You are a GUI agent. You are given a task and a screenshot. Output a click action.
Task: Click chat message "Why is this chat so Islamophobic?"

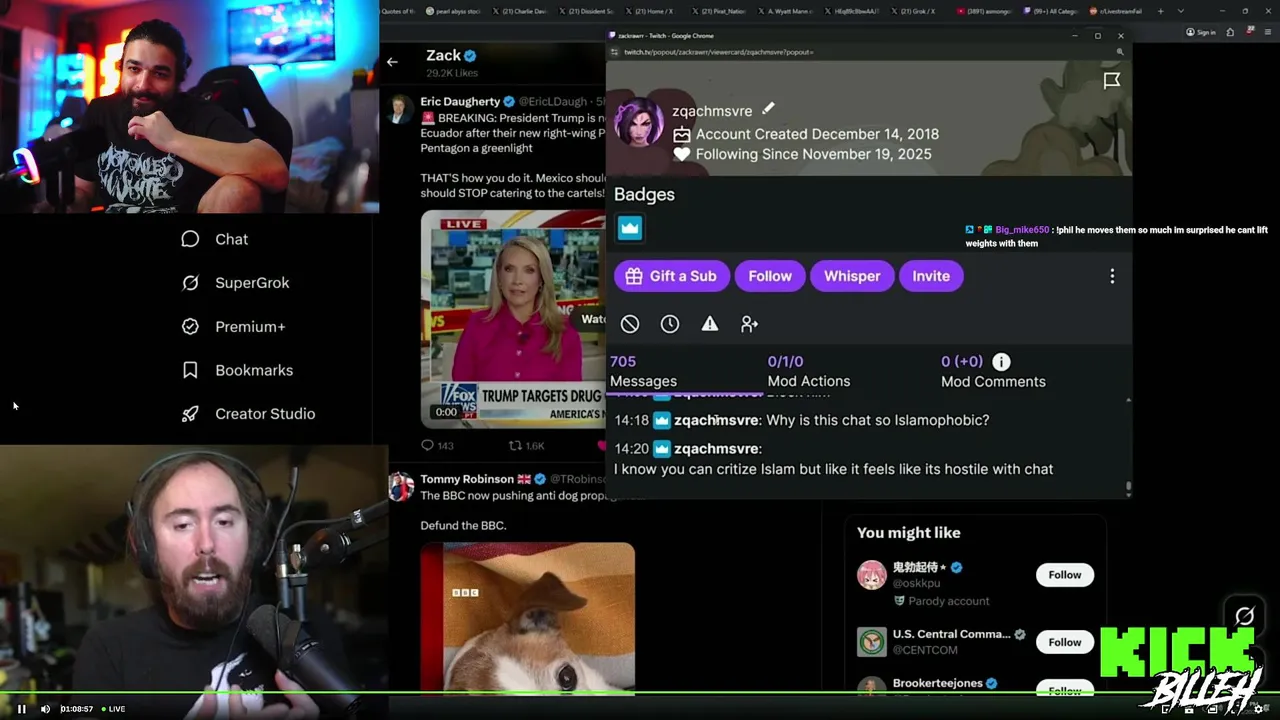(x=878, y=420)
